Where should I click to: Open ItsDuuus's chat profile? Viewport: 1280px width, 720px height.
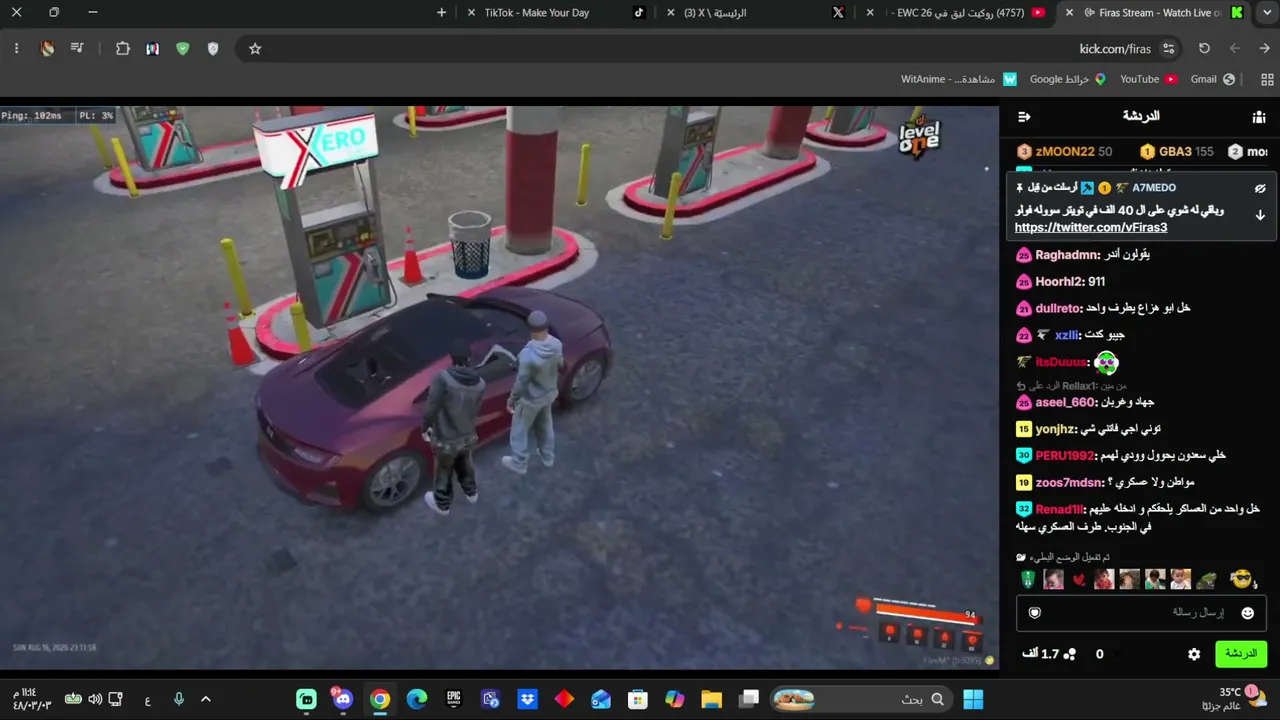[1061, 362]
